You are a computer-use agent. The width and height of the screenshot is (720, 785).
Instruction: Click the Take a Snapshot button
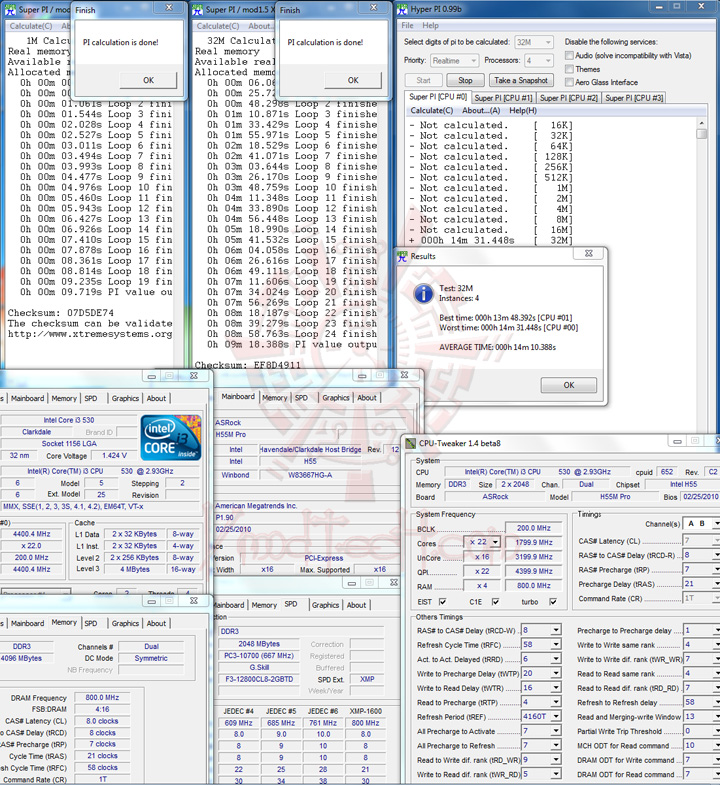pyautogui.click(x=521, y=80)
